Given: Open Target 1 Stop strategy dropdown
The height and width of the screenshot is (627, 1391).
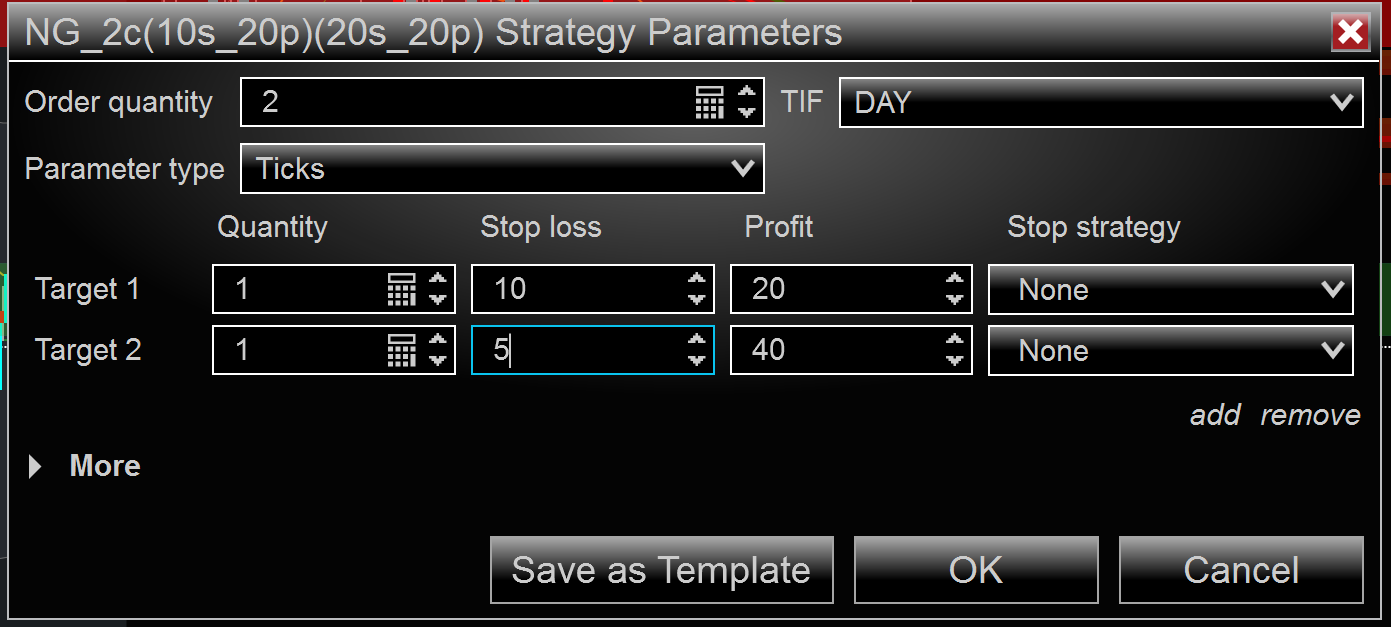Looking at the screenshot, I should (1170, 290).
